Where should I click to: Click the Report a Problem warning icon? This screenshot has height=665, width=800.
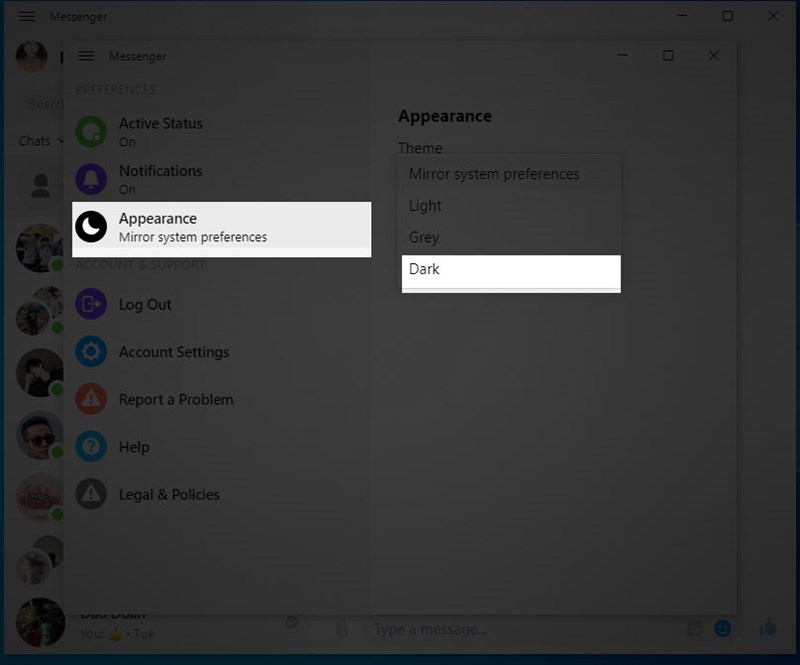89,399
